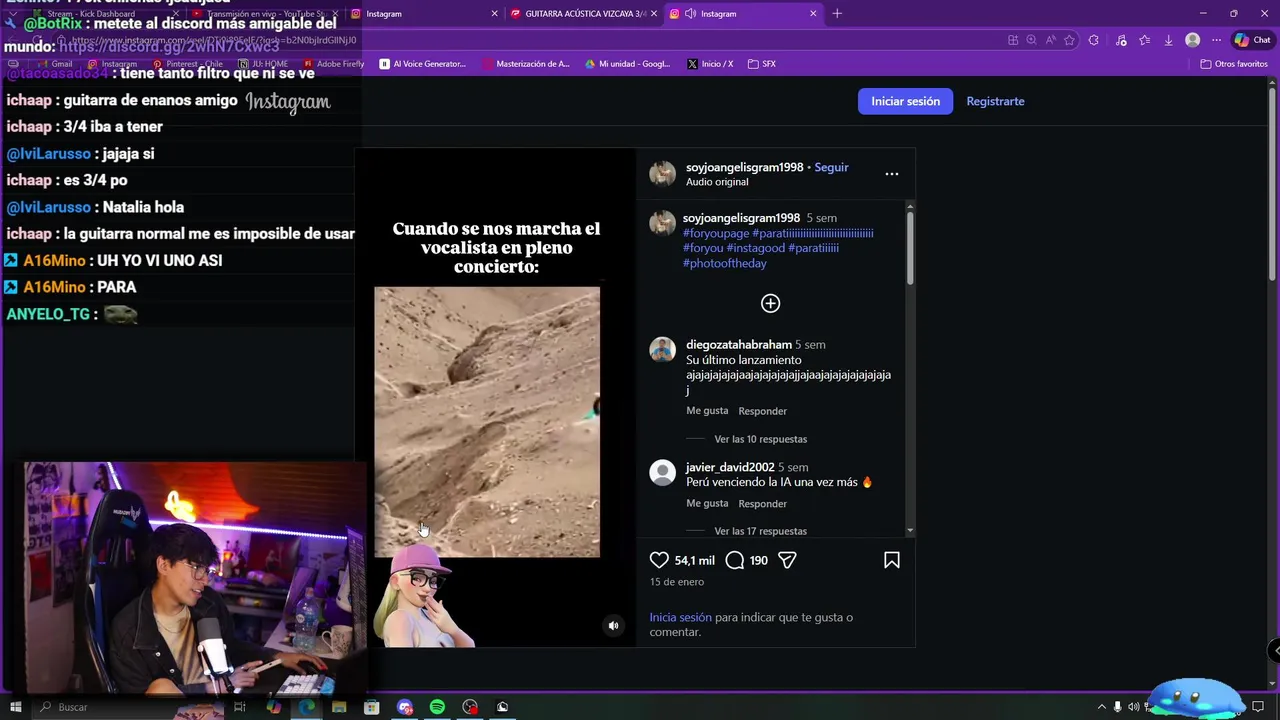The width and height of the screenshot is (1280, 720).
Task: Open the Masterización de A... bookmark
Action: pyautogui.click(x=525, y=64)
